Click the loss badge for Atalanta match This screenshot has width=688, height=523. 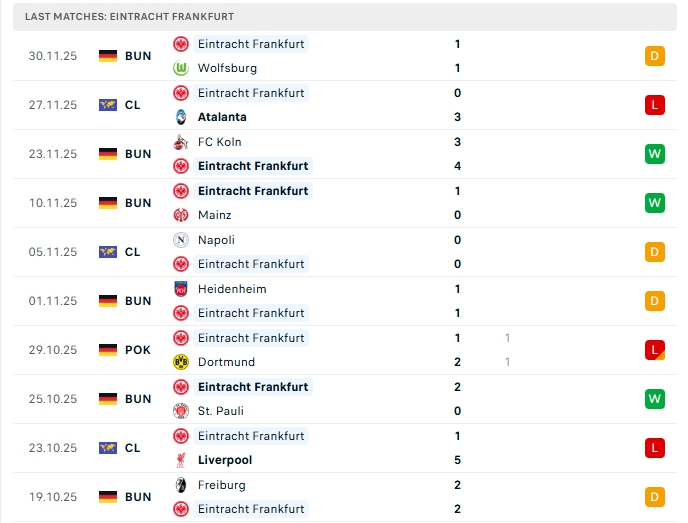click(655, 105)
